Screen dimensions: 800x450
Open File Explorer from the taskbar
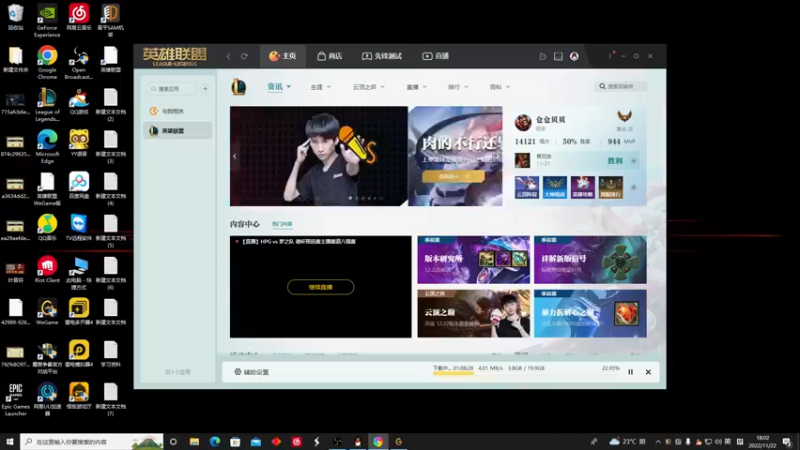pyautogui.click(x=194, y=441)
